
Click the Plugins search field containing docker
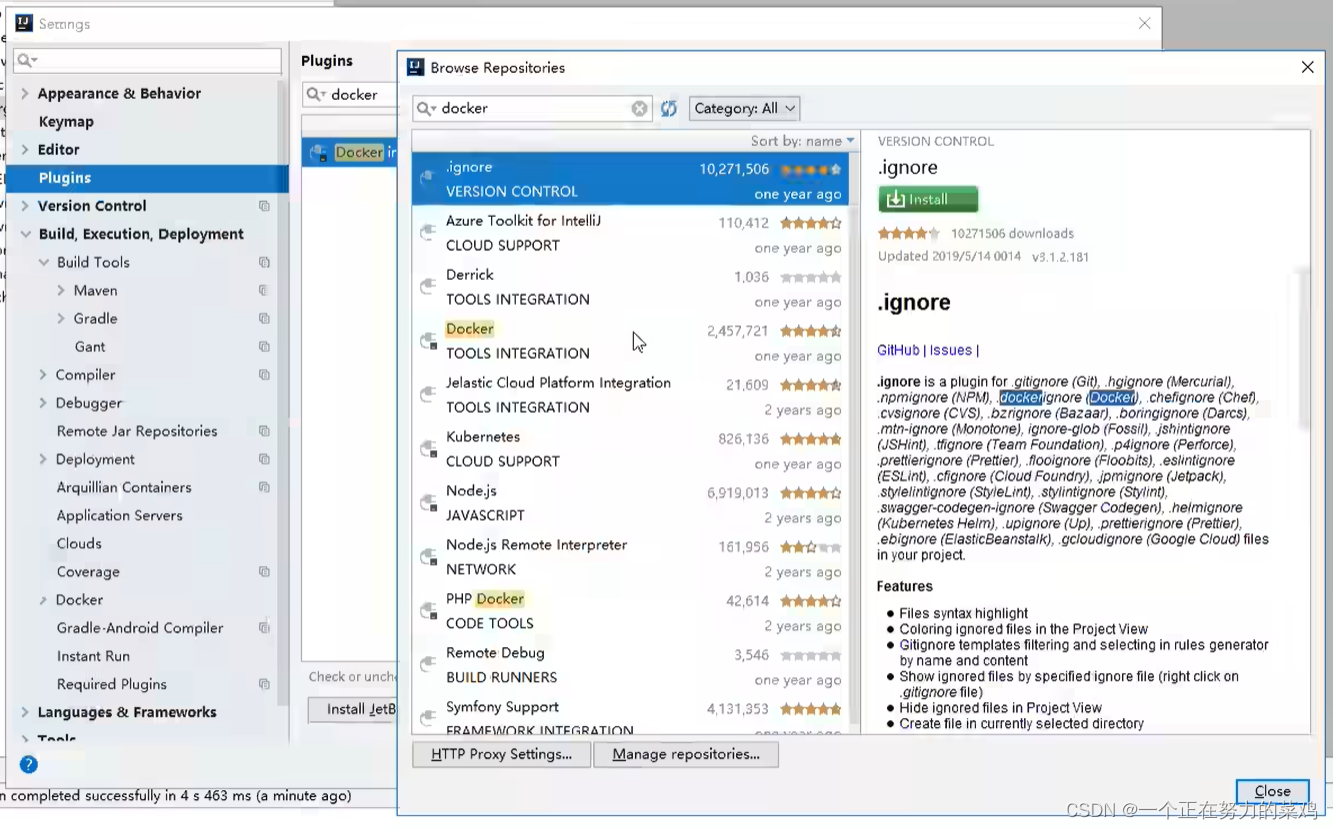tap(351, 94)
